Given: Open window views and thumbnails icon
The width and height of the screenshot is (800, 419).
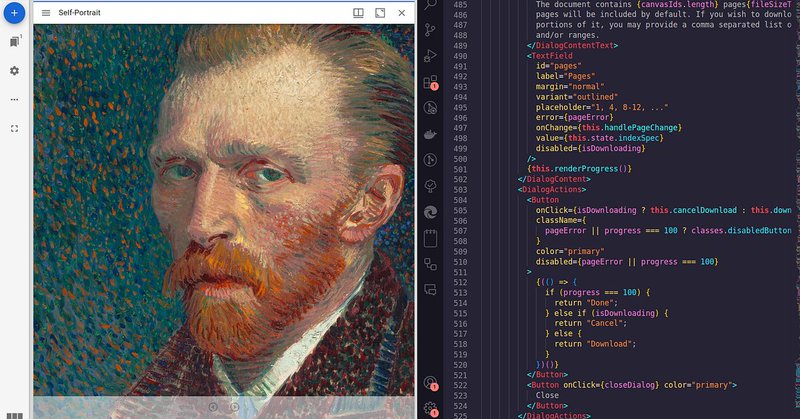Looking at the screenshot, I should 358,13.
